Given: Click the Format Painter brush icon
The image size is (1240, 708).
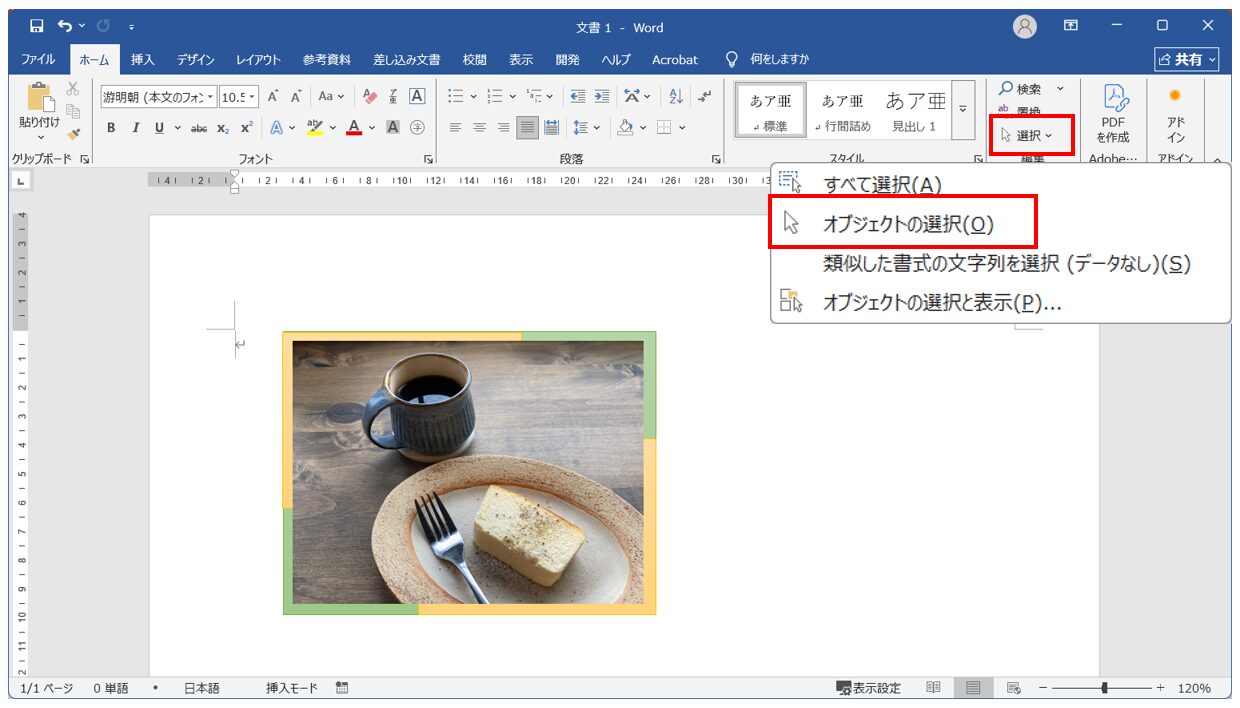Looking at the screenshot, I should pyautogui.click(x=73, y=133).
